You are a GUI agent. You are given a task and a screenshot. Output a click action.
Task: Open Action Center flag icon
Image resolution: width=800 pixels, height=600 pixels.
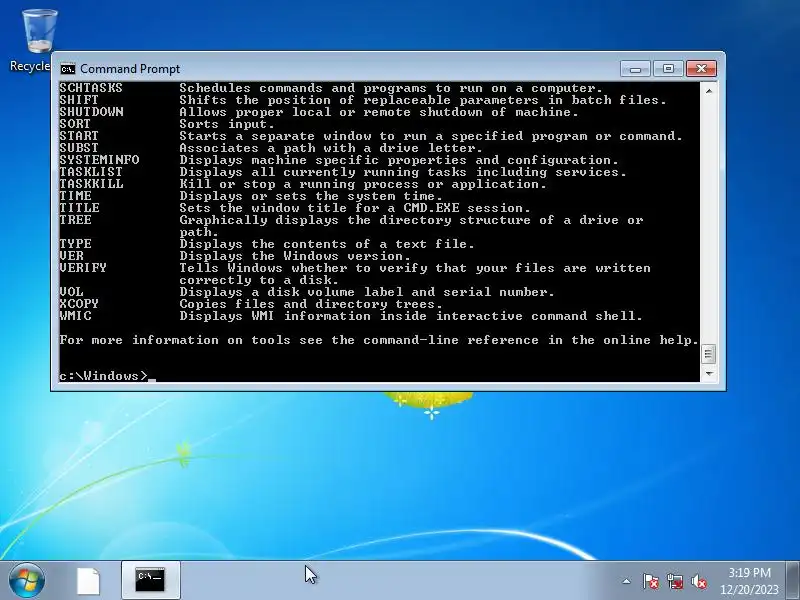tap(651, 581)
